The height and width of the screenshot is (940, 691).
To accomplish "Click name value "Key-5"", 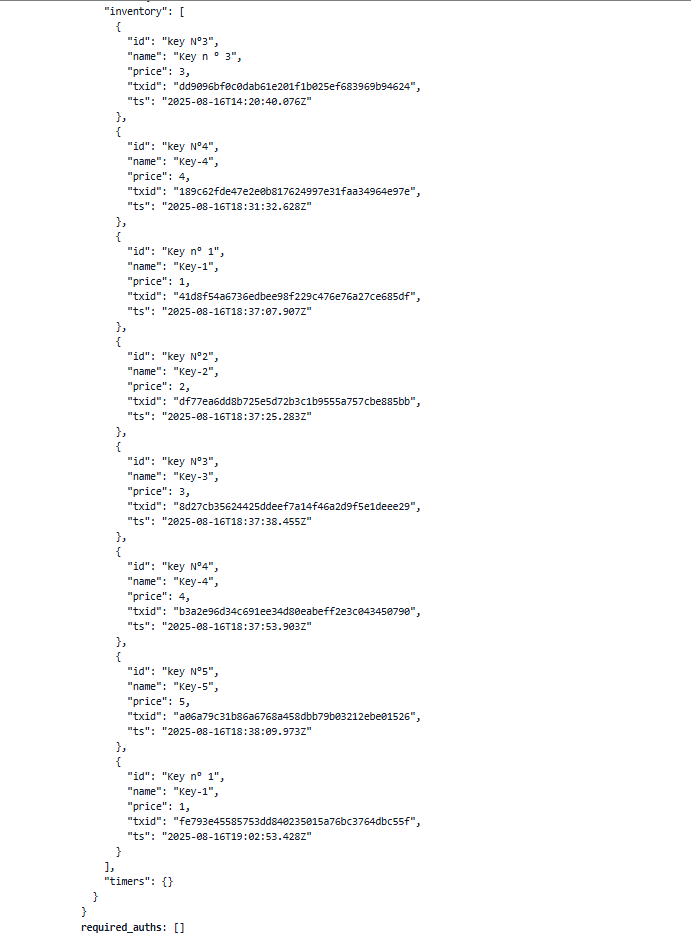I will click(x=193, y=686).
